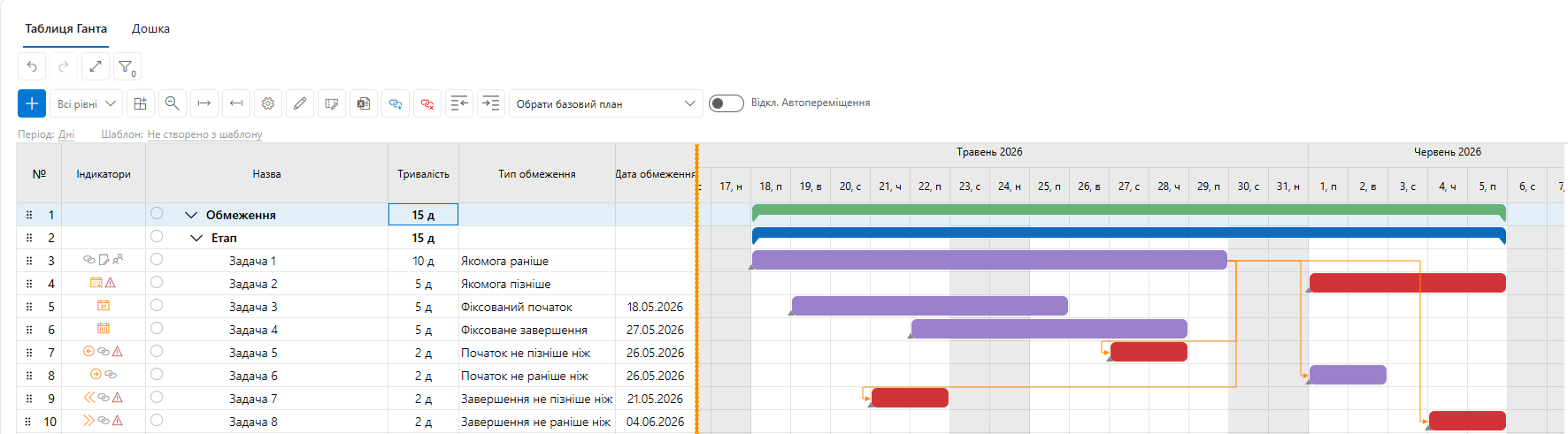Switch to the Дошка tab
The image size is (1568, 434).
(x=150, y=29)
